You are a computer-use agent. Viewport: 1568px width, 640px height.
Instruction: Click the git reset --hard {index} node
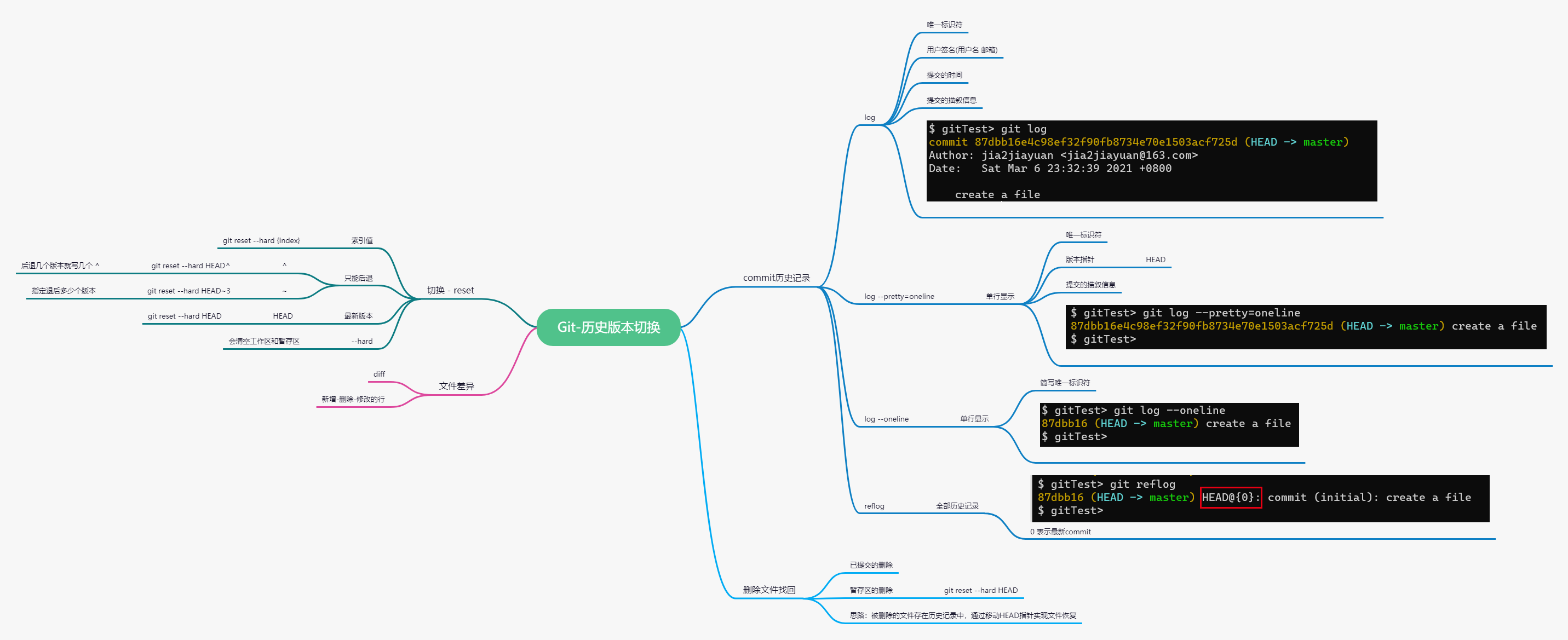coord(261,241)
